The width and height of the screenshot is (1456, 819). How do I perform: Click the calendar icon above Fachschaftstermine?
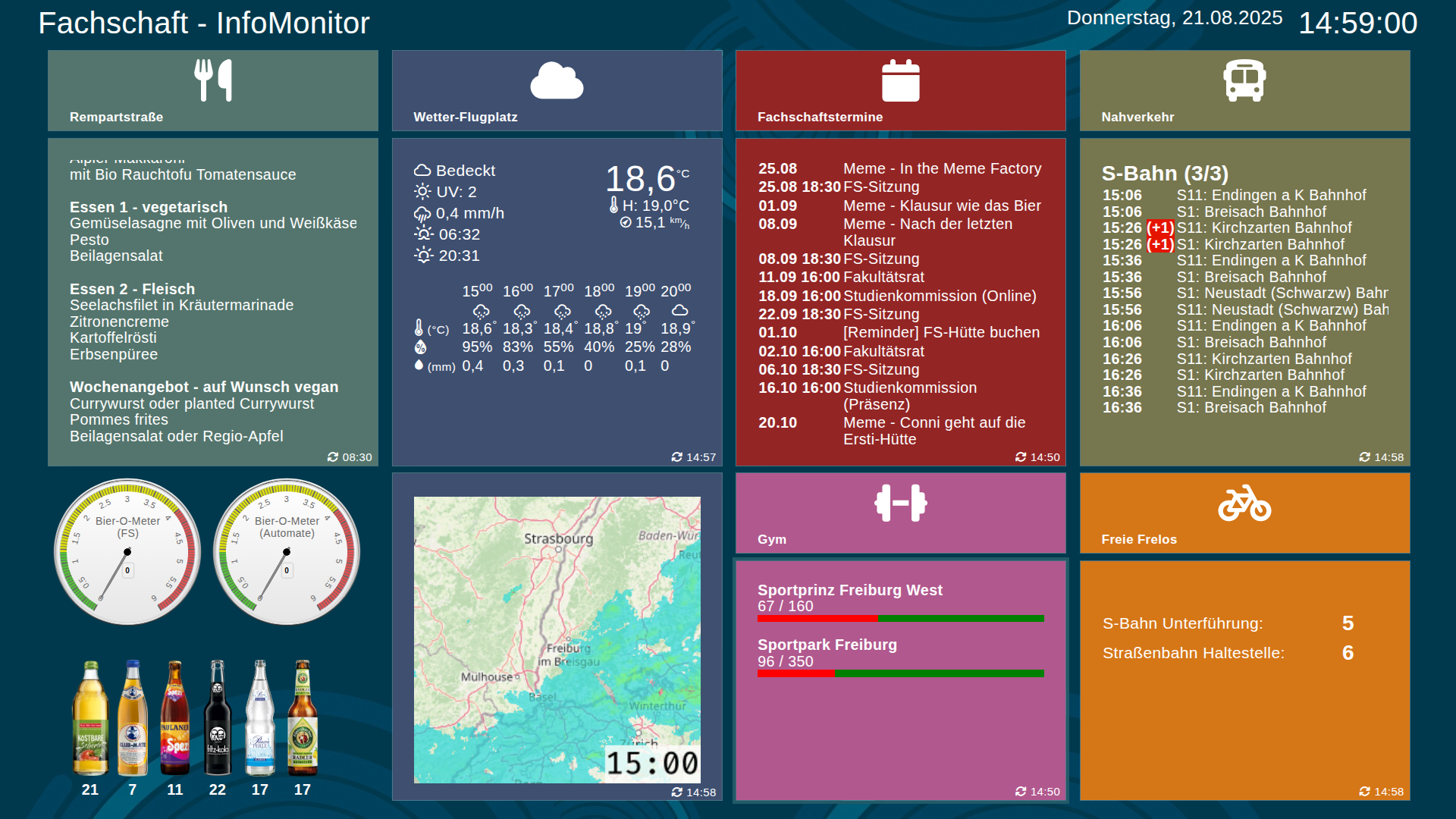tap(900, 80)
